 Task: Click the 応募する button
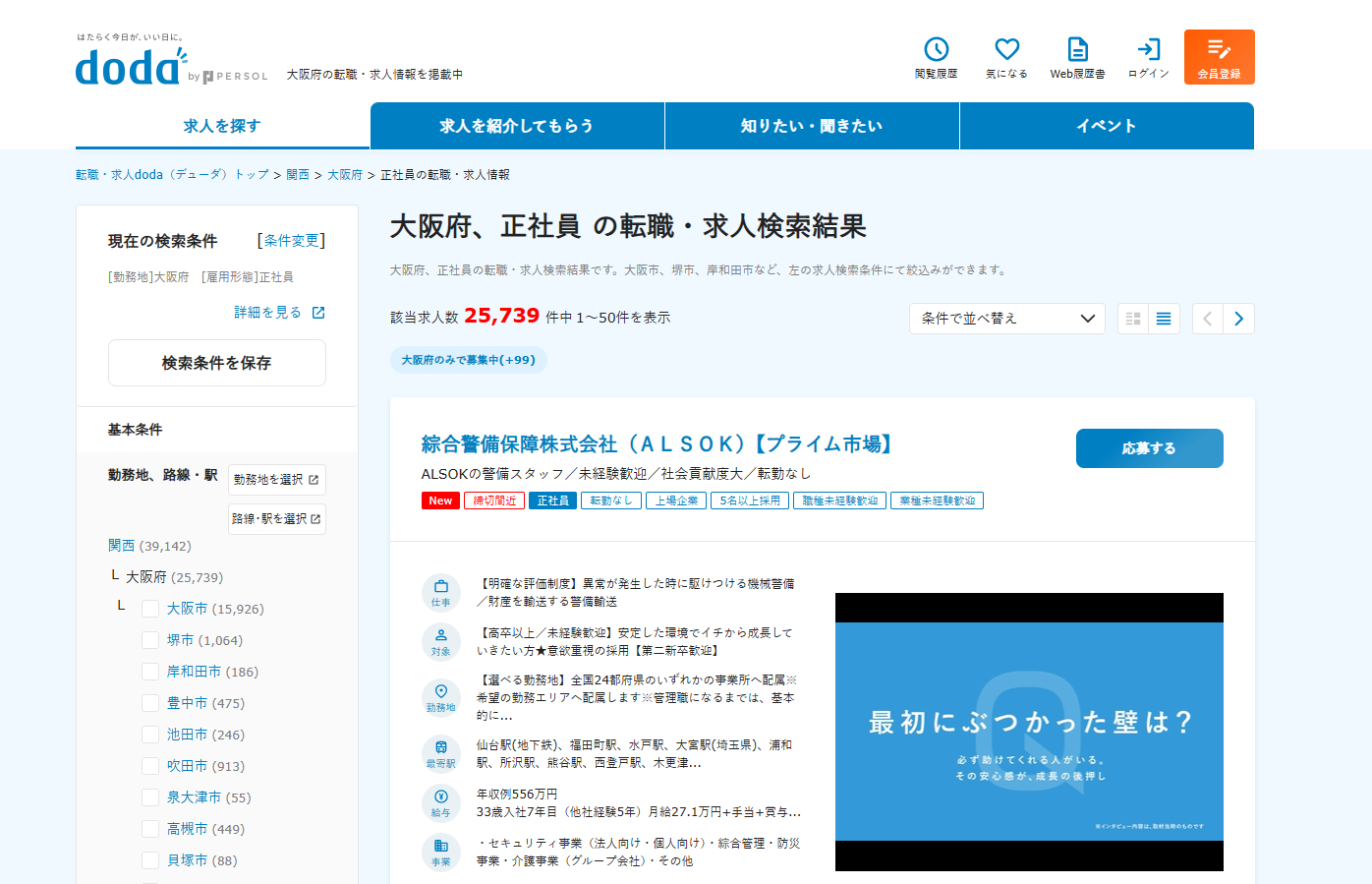pos(1150,448)
